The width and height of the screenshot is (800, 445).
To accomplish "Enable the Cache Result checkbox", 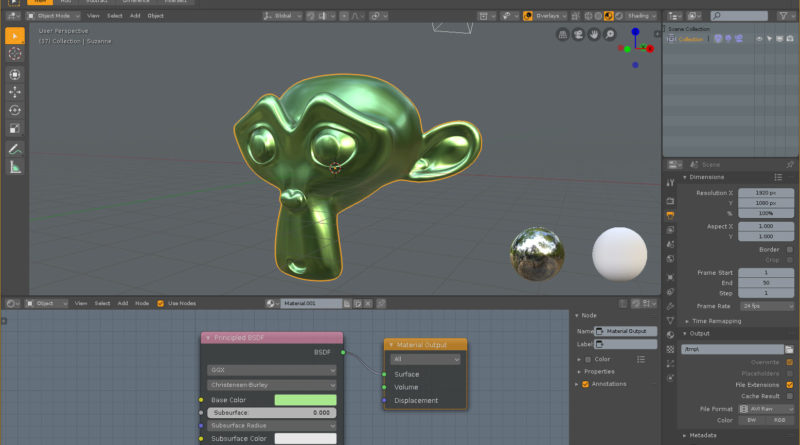I will point(790,396).
